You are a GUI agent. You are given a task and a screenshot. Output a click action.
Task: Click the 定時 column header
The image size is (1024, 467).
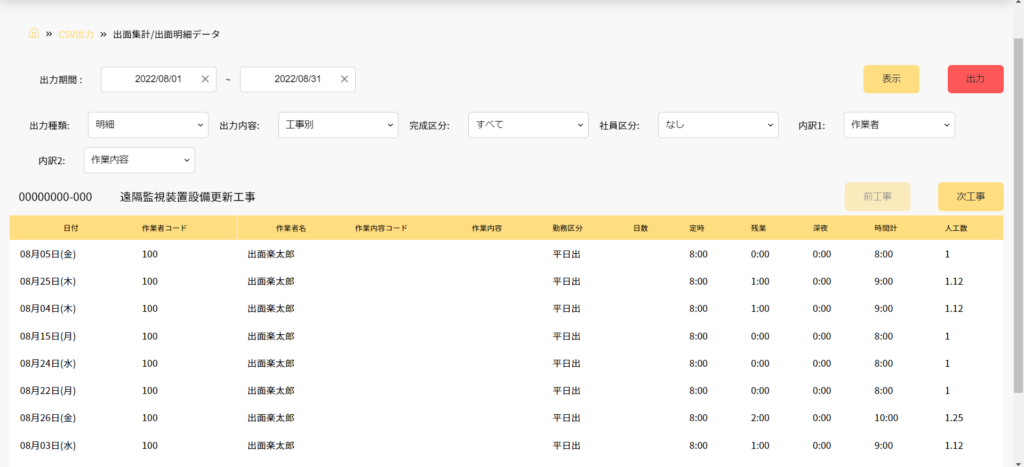697,229
